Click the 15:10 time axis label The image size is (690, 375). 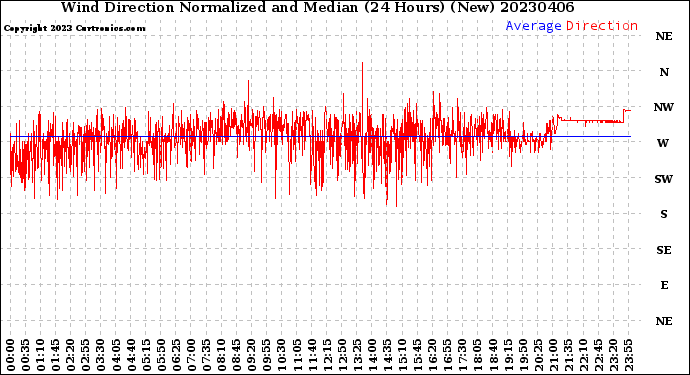click(402, 355)
